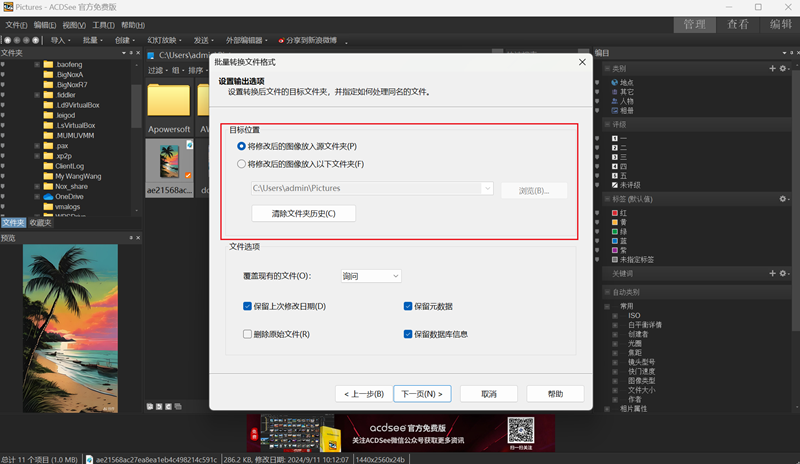The image size is (800, 464).
Task: Open the 文件 menu
Action: (16, 25)
